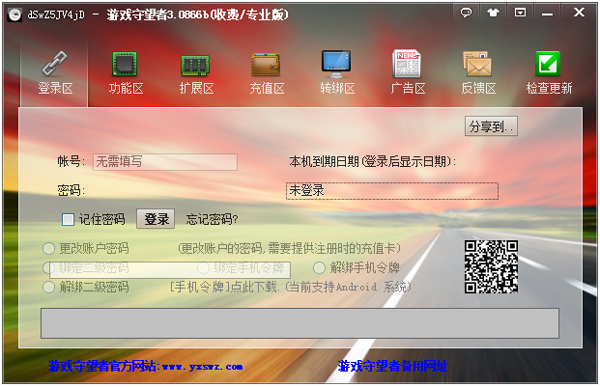The image size is (600, 387).
Task: Click the 分享到.. button
Action: (491, 126)
